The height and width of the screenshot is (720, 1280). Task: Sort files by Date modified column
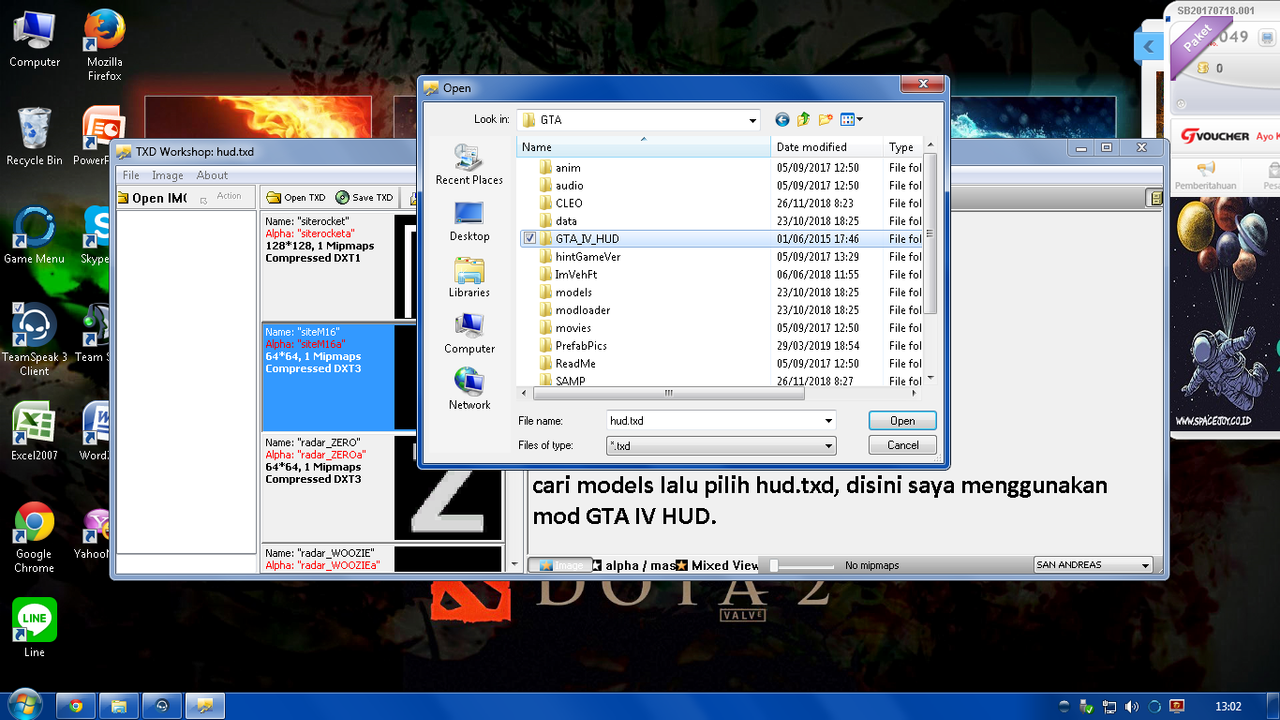click(827, 147)
